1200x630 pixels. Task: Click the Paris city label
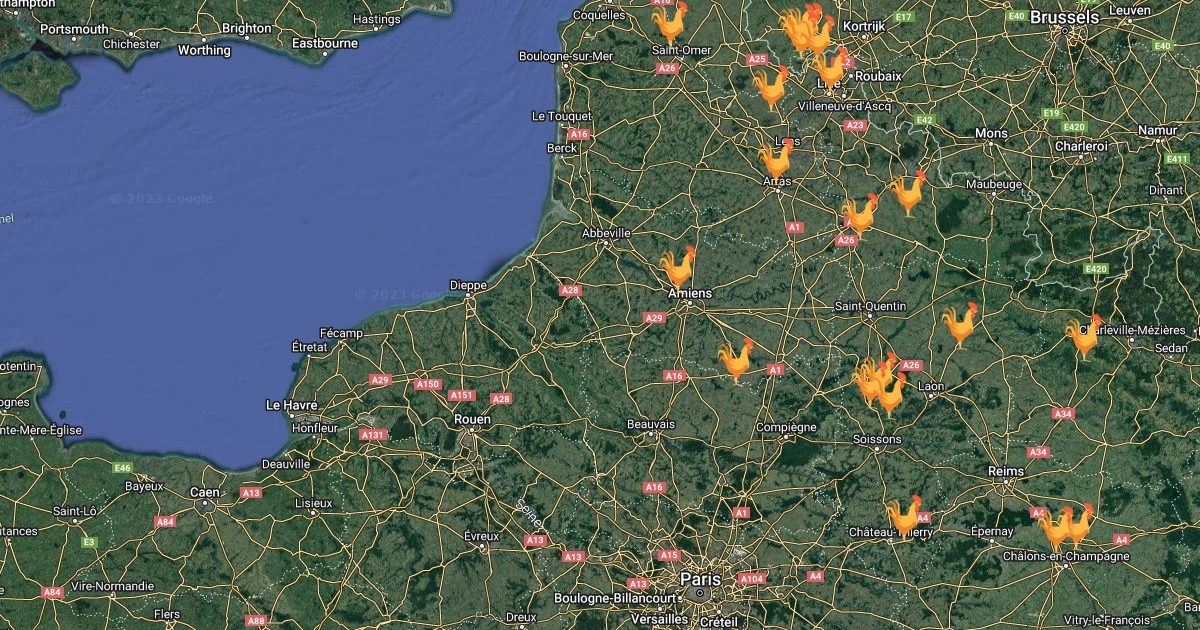click(700, 579)
